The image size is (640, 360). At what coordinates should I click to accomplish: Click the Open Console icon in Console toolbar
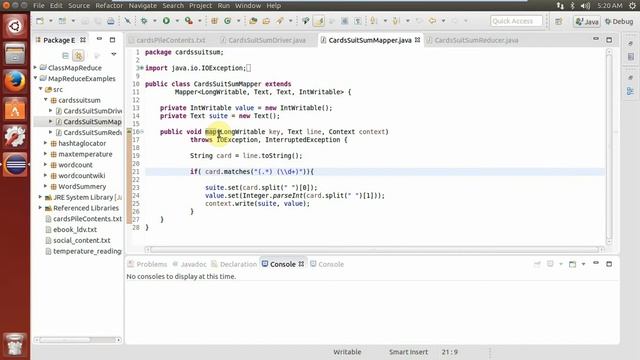pos(572,264)
